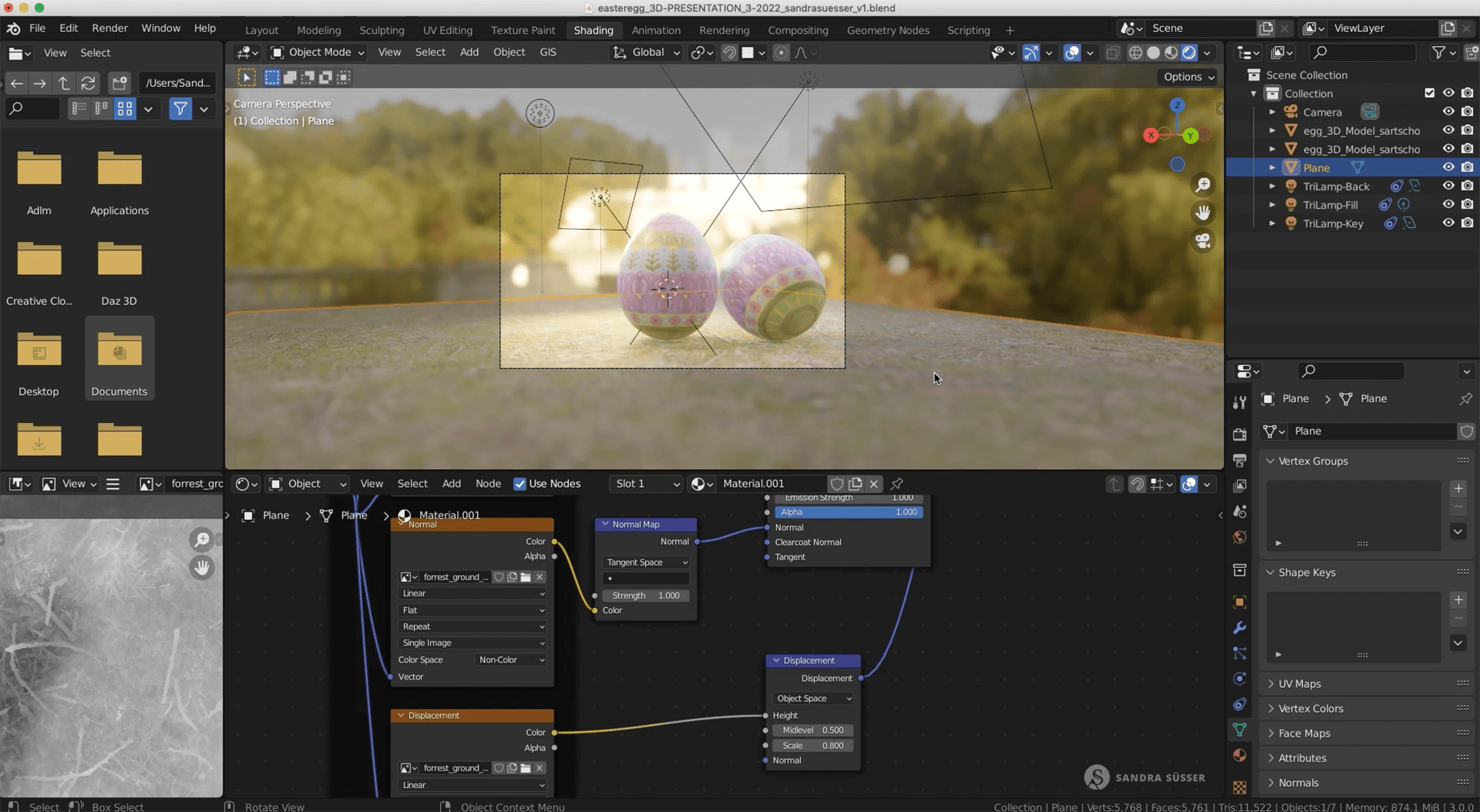Go to parent directory in file browser

point(64,83)
